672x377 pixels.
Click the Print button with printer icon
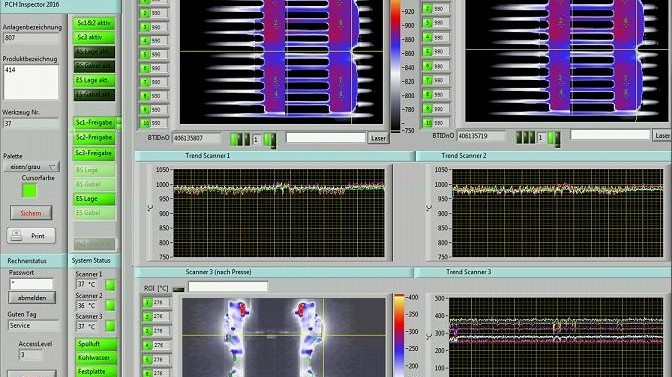31,236
